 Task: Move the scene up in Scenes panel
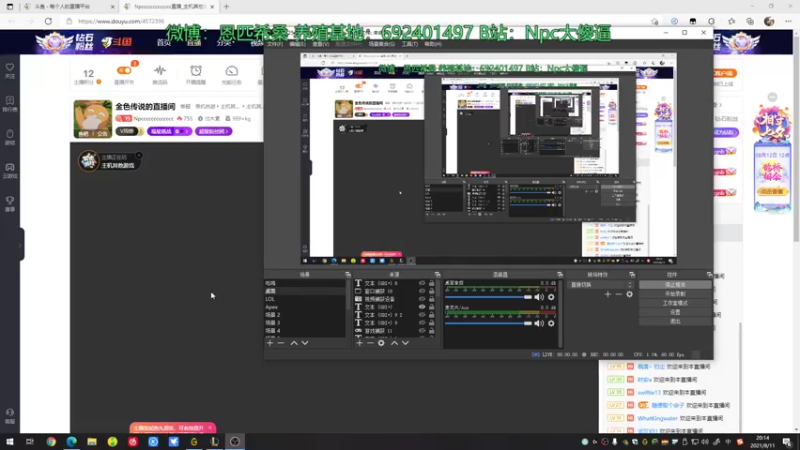[x=294, y=343]
